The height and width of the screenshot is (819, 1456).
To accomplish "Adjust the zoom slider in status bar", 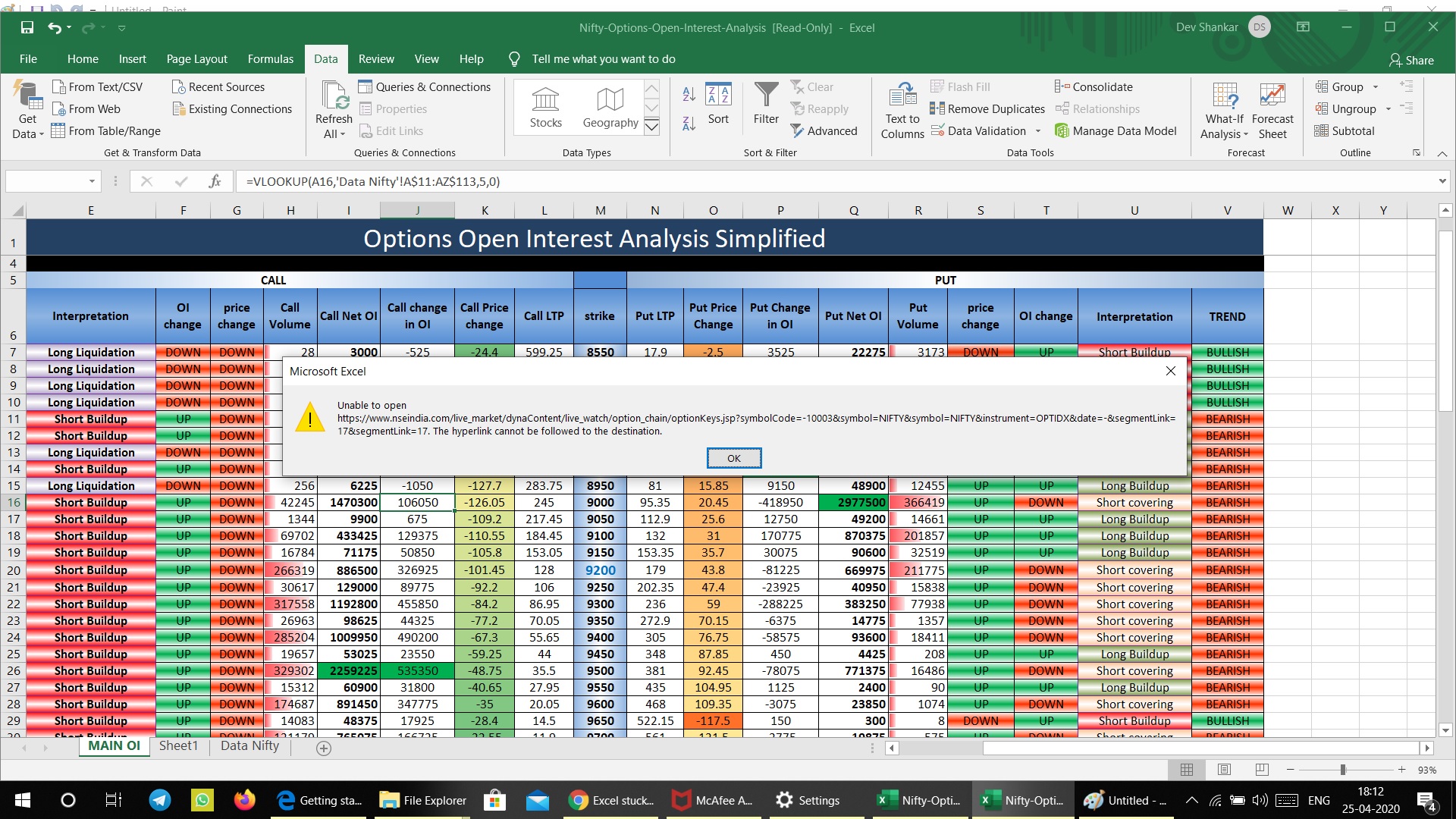I will (1343, 770).
